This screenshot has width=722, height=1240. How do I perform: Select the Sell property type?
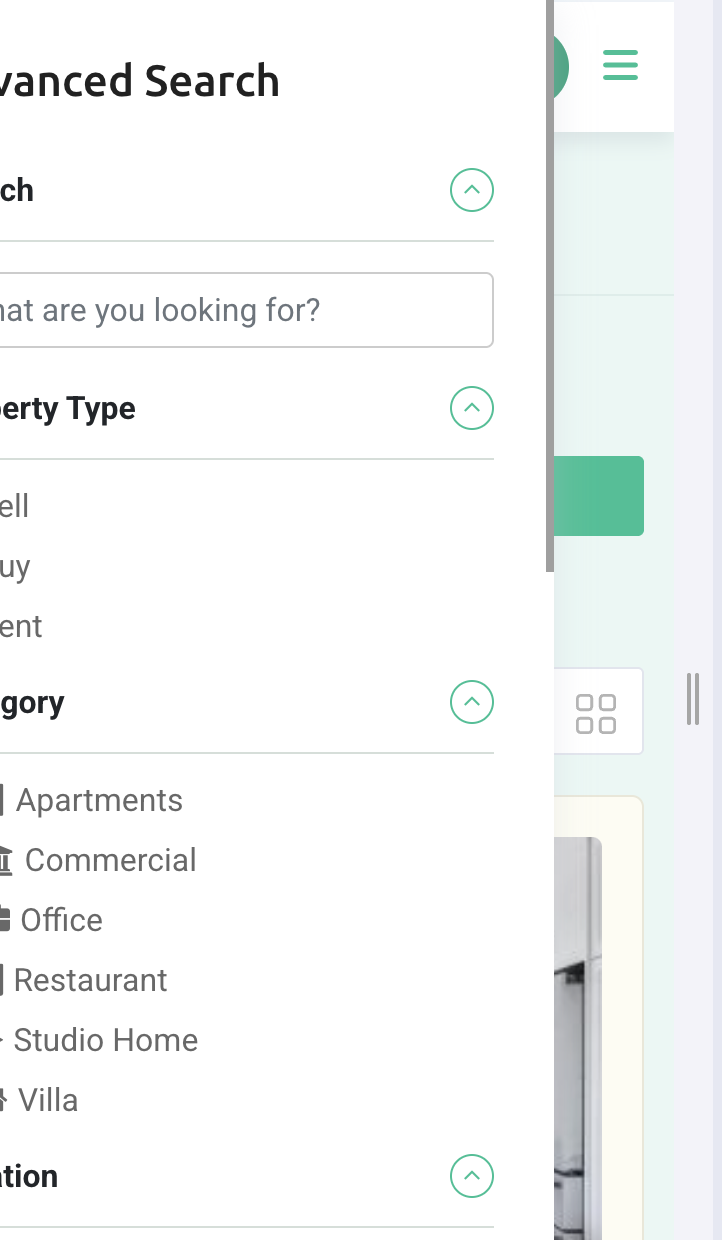pyautogui.click(x=14, y=506)
